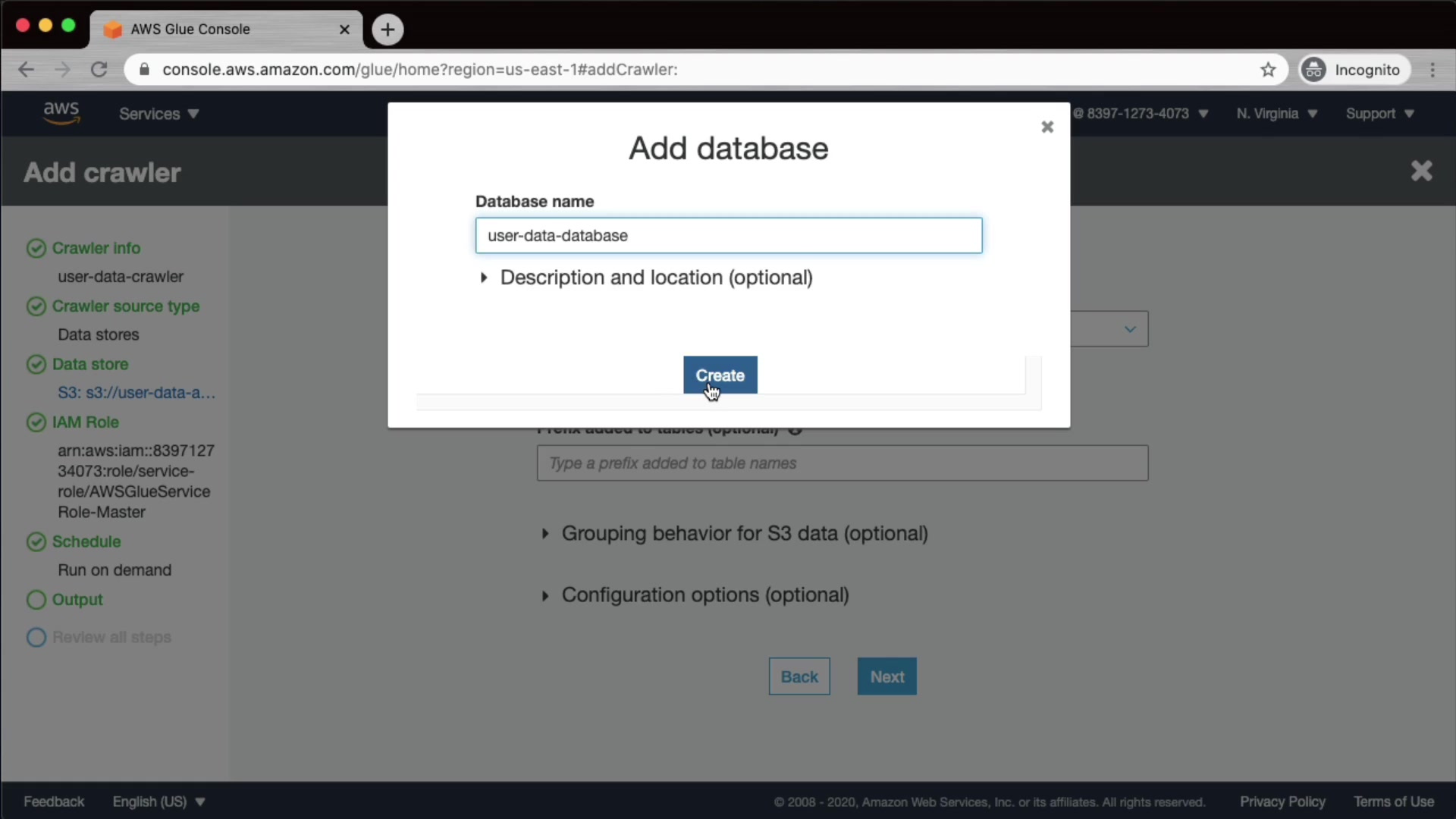This screenshot has width=1456, height=819.
Task: Bookmark page with star icon
Action: coord(1268,70)
